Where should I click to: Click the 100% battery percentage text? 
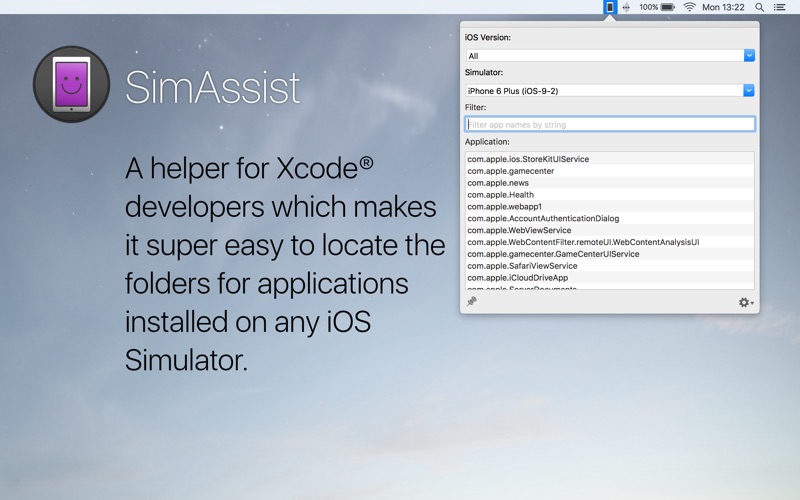648,7
